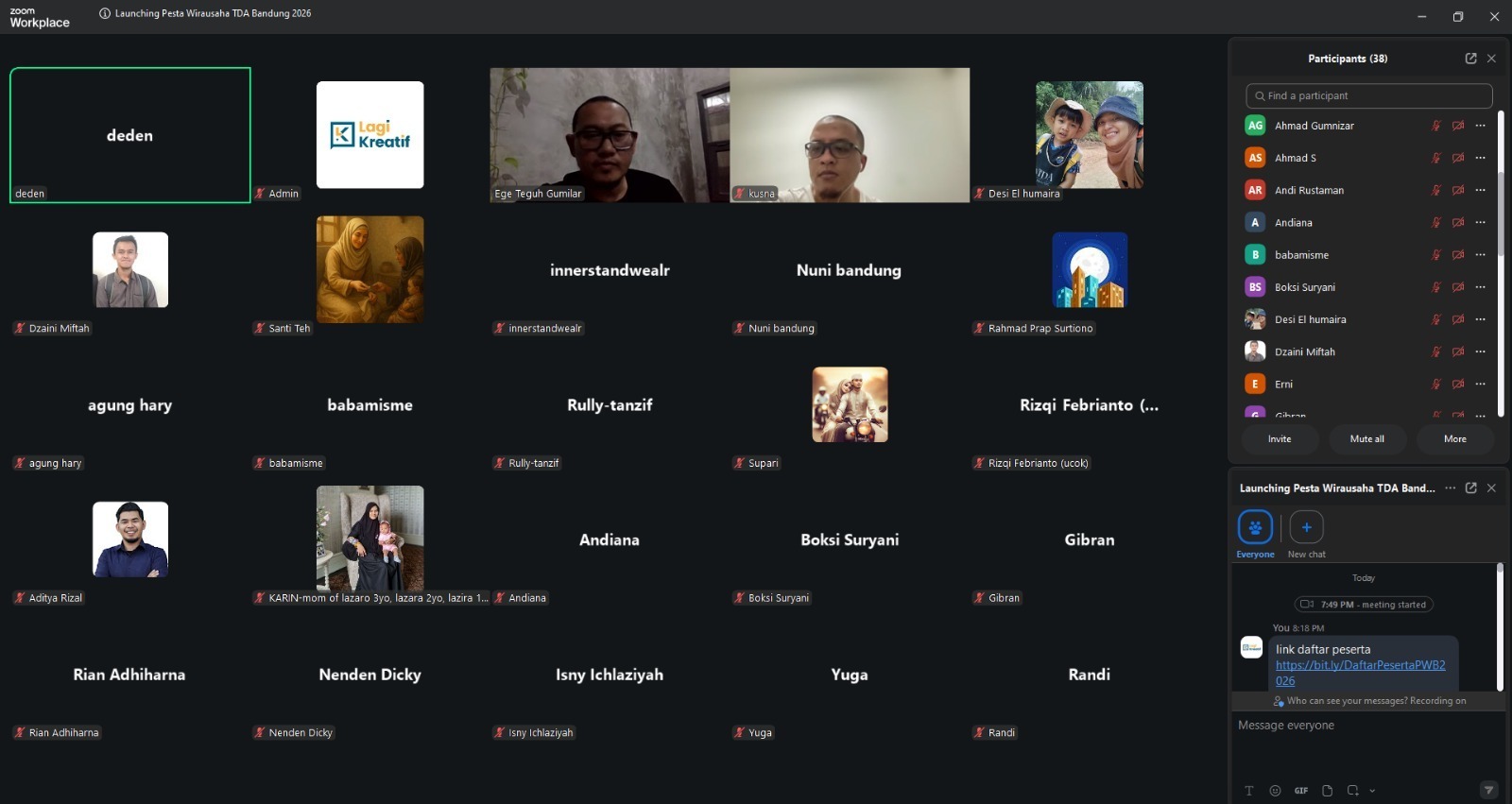Start a New chat
Image resolution: width=1512 pixels, height=804 pixels.
(1306, 527)
